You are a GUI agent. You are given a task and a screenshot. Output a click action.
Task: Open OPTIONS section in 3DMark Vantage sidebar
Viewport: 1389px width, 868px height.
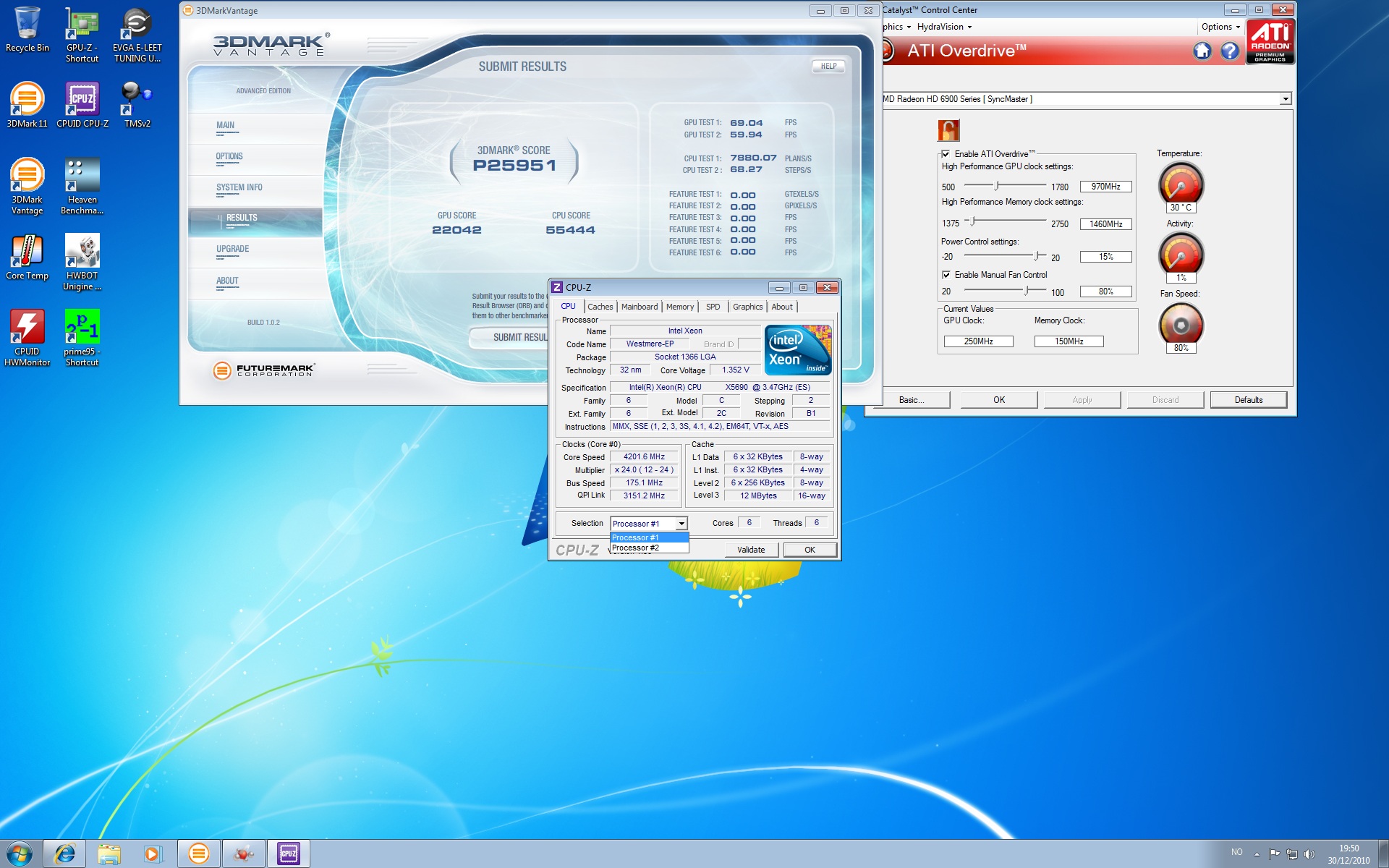click(255, 159)
